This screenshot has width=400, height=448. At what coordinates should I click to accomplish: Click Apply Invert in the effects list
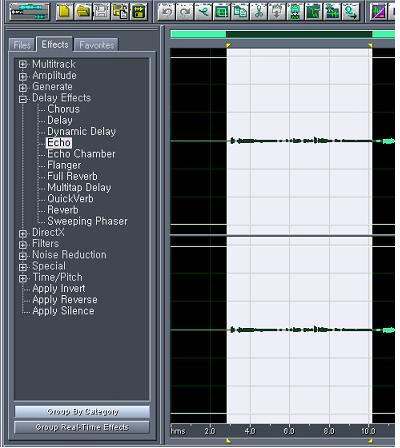pyautogui.click(x=59, y=289)
